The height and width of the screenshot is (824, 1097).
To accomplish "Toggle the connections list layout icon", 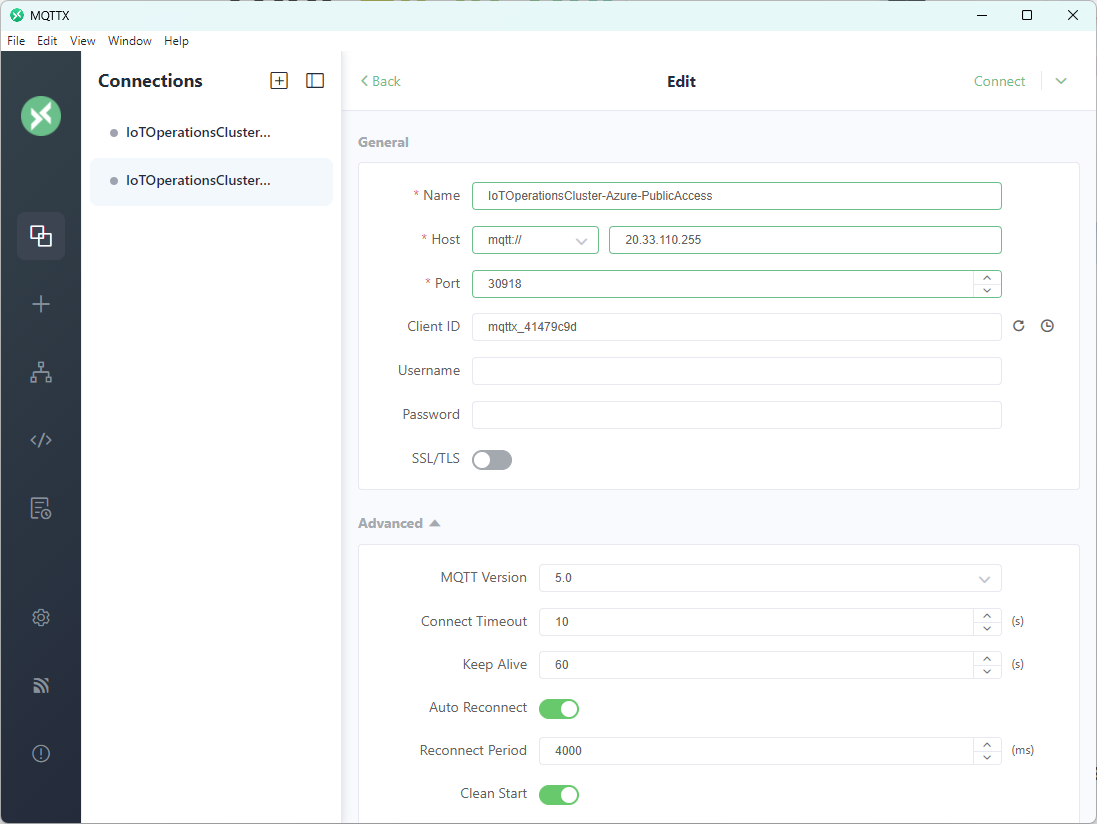I will (x=315, y=80).
